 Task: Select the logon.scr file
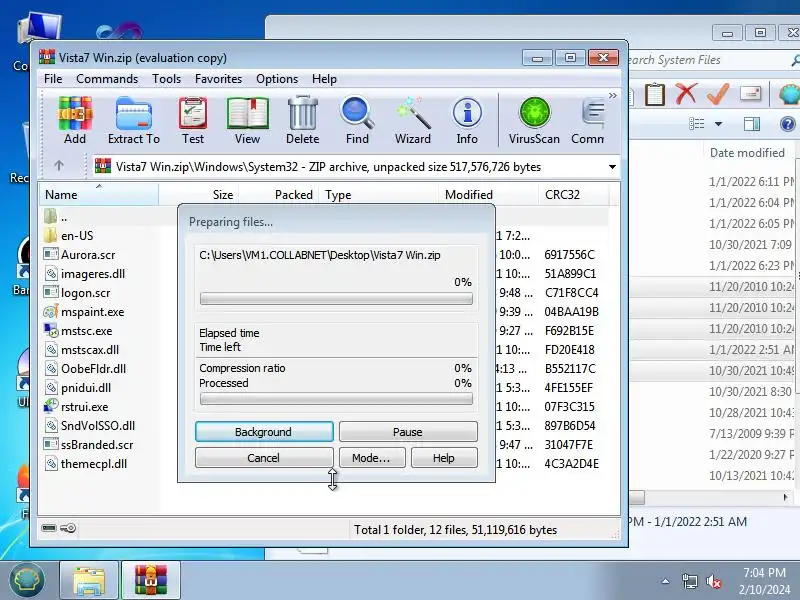click(77, 293)
